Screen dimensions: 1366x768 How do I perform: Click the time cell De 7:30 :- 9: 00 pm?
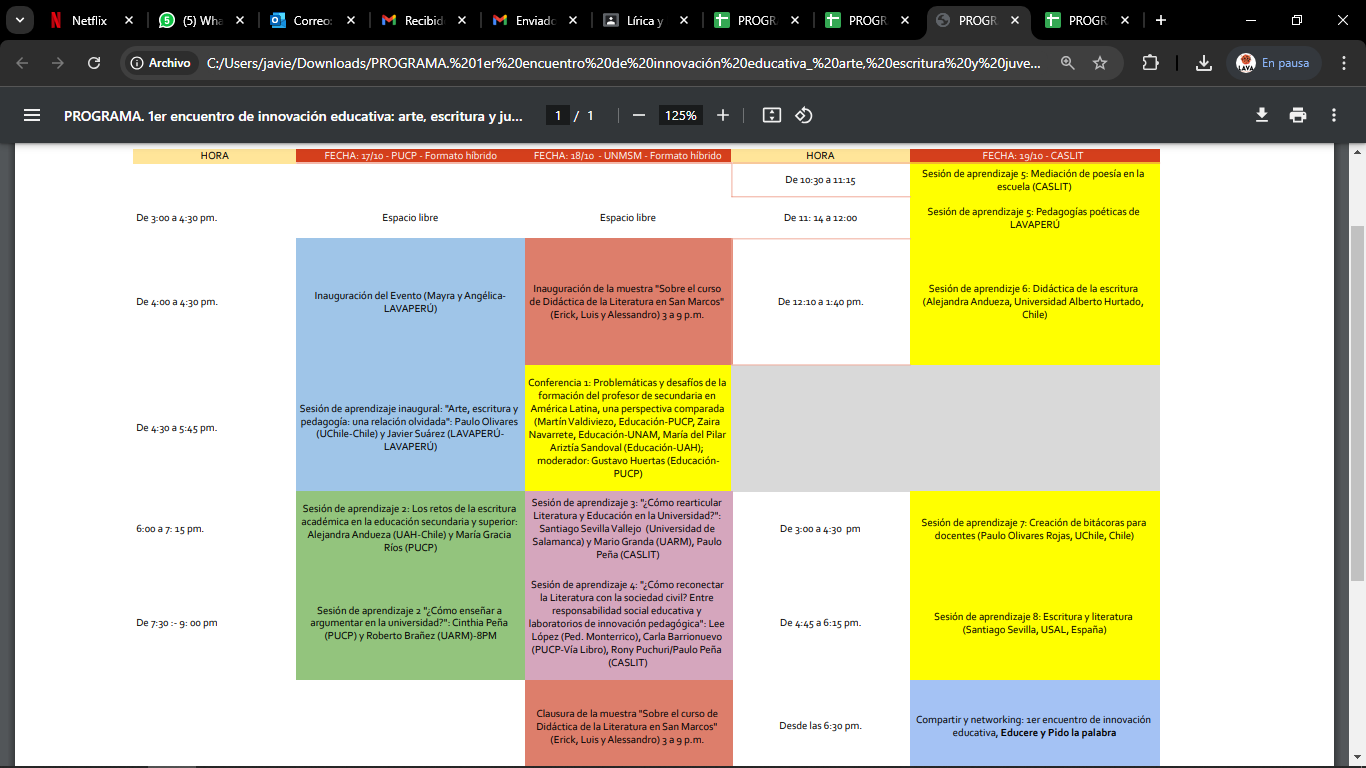point(176,623)
